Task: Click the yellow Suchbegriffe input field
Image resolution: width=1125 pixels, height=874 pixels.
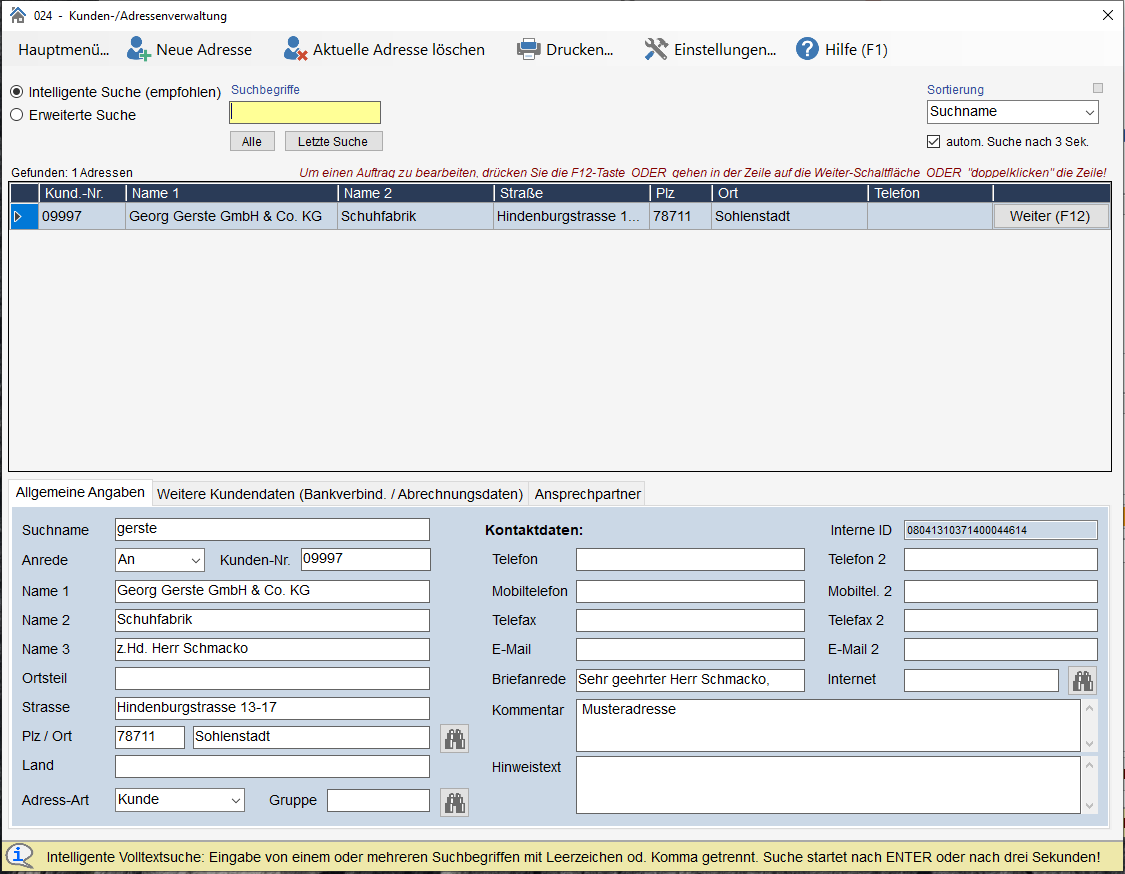Action: point(305,113)
